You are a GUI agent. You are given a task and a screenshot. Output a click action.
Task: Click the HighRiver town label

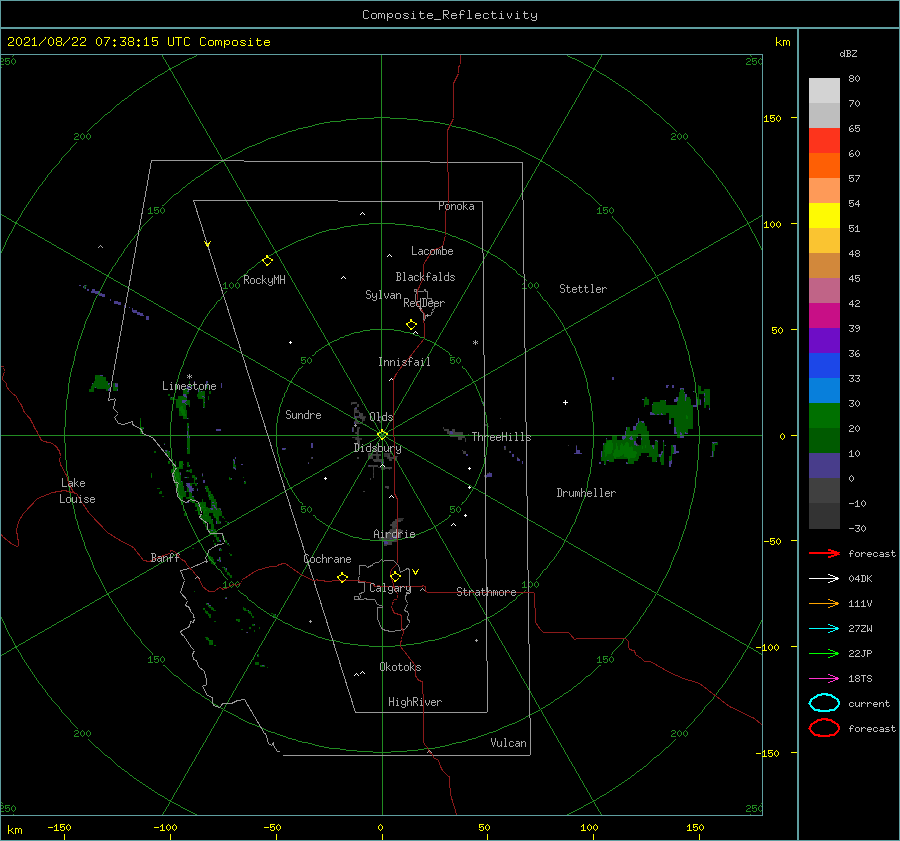(x=414, y=702)
